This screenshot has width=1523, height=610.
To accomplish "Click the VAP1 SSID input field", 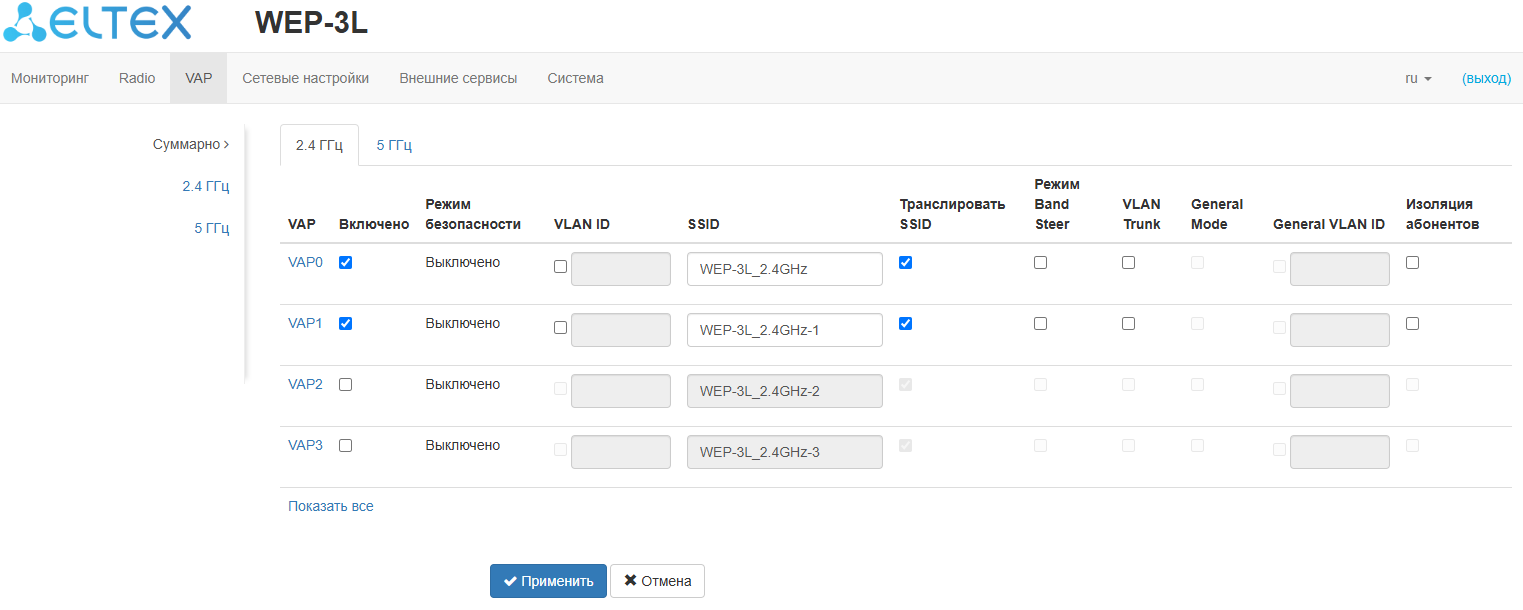I will pos(784,330).
